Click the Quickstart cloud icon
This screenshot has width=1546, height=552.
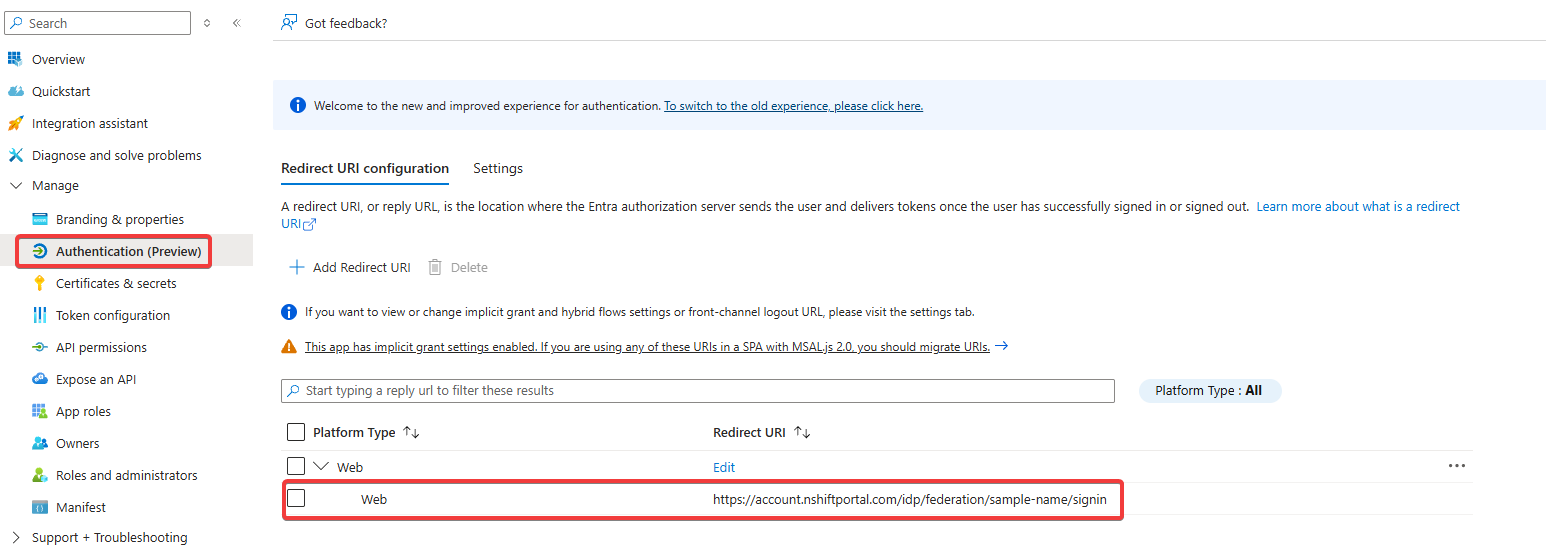pos(15,91)
